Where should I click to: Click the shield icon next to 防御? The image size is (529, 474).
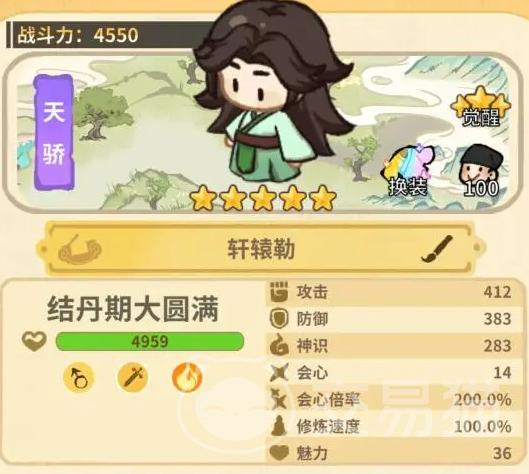[279, 318]
